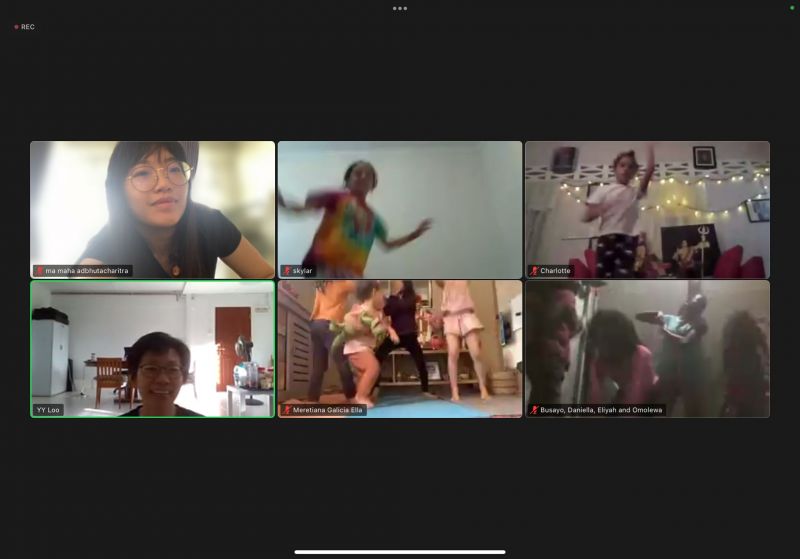
Task: Select Meretiana Galicia Ella's video tile
Action: [400, 349]
